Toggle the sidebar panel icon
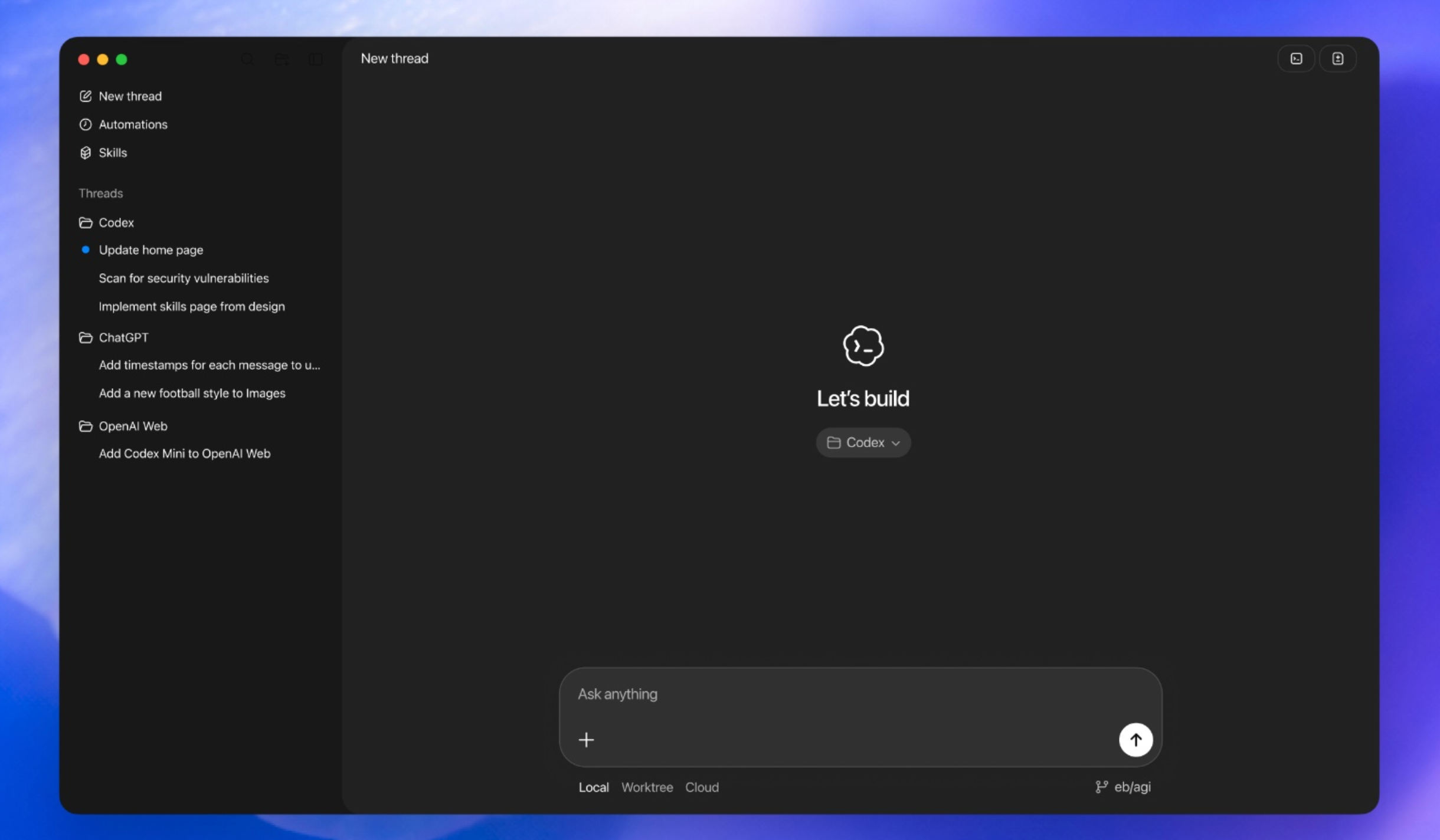The width and height of the screenshot is (1440, 840). [x=316, y=59]
